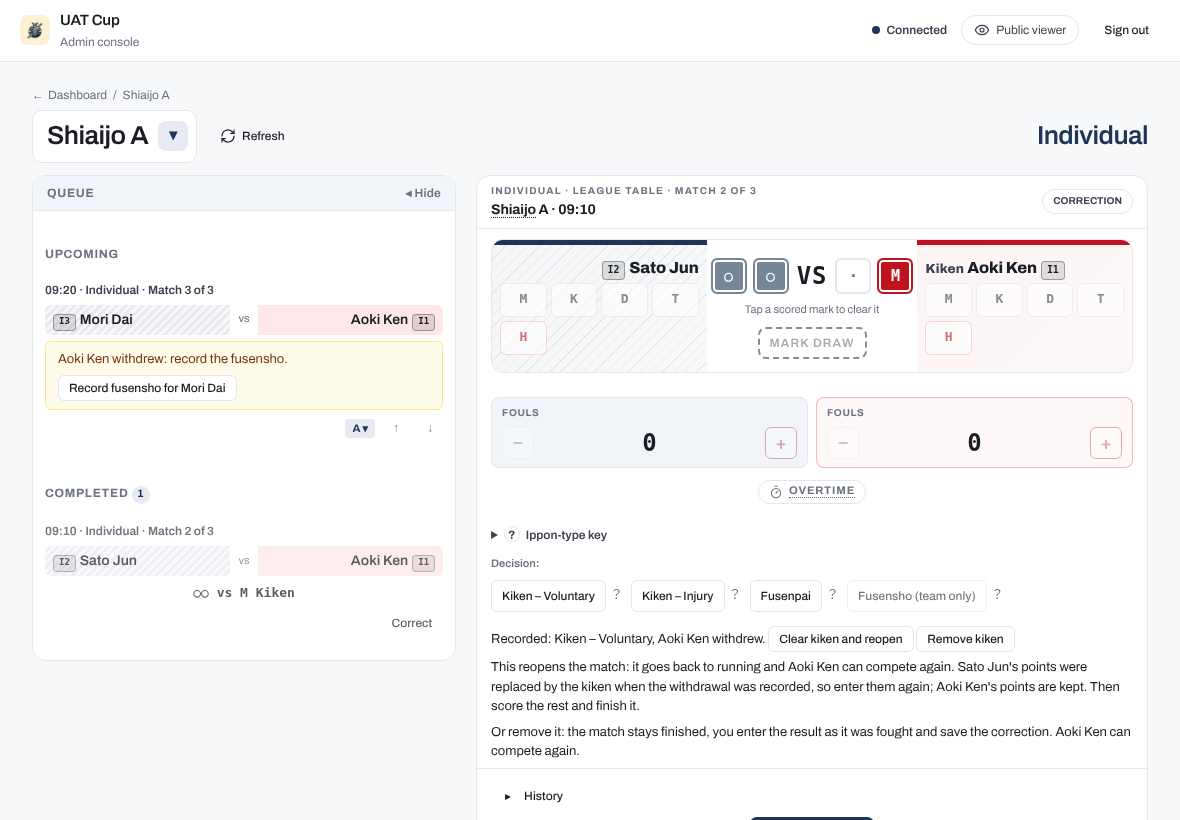Select Aoki Ken in upcoming match

(x=350, y=320)
